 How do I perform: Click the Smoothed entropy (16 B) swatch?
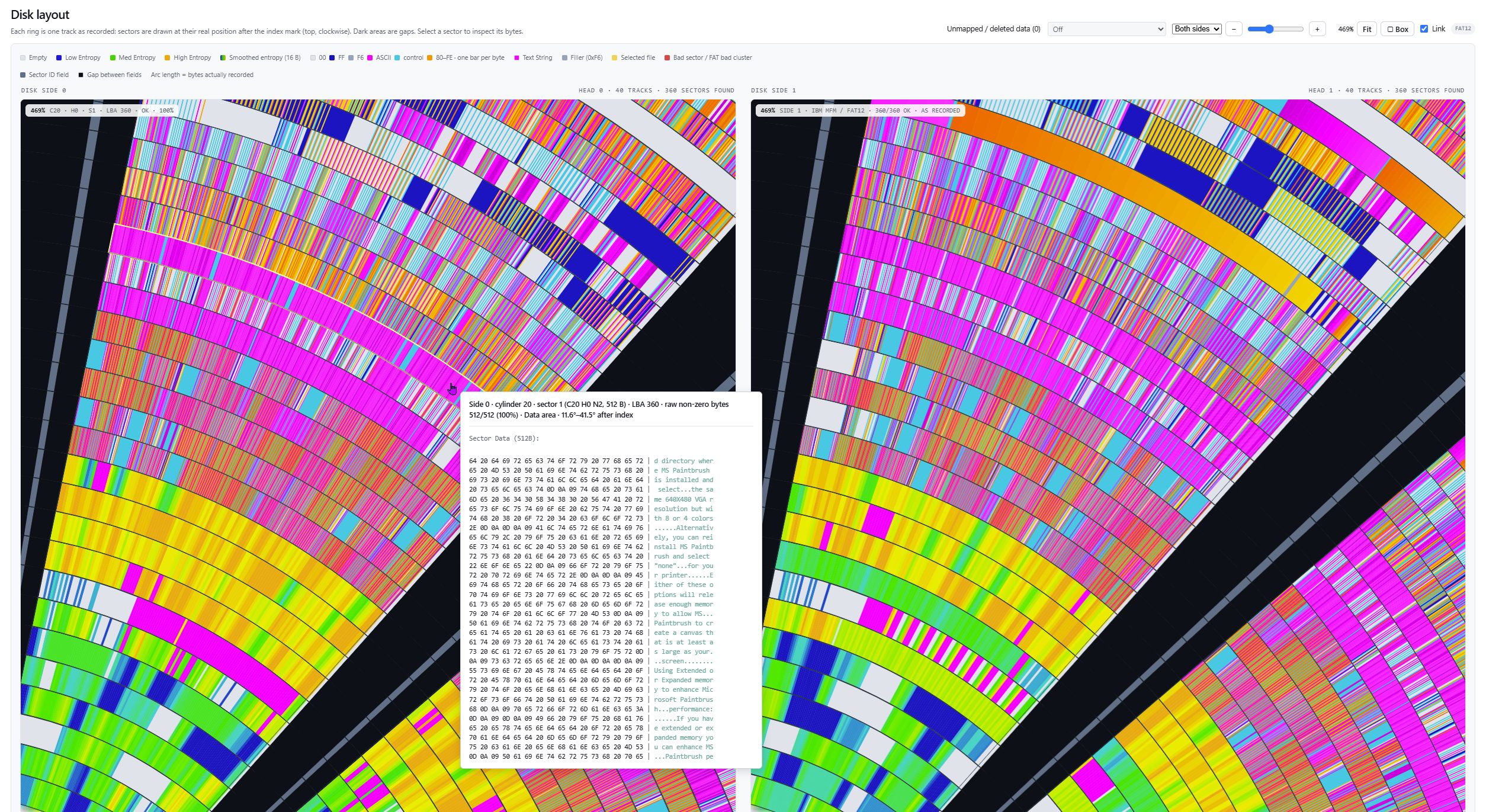[223, 58]
